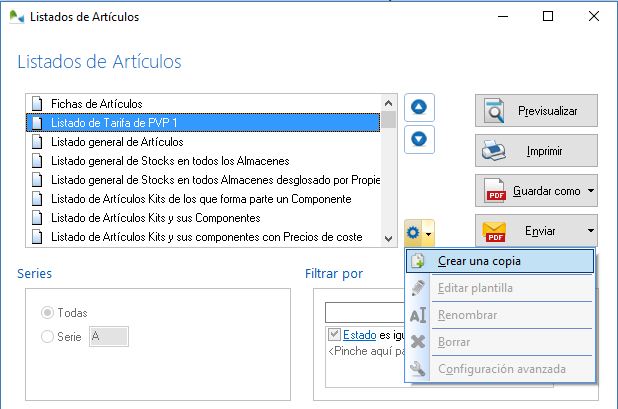
Task: Click document icon of Listado general de Artículos
Action: click(37, 142)
